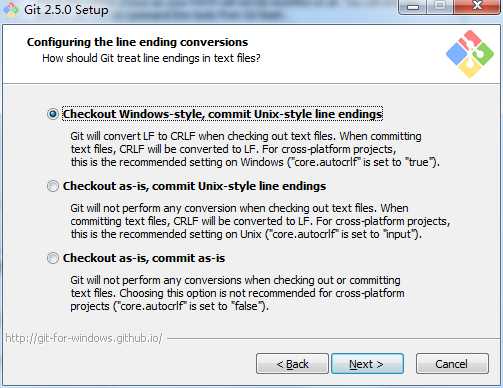The image size is (503, 388).
Task: Close the Git 2.5.0 Setup window
Action: (x=477, y=7)
